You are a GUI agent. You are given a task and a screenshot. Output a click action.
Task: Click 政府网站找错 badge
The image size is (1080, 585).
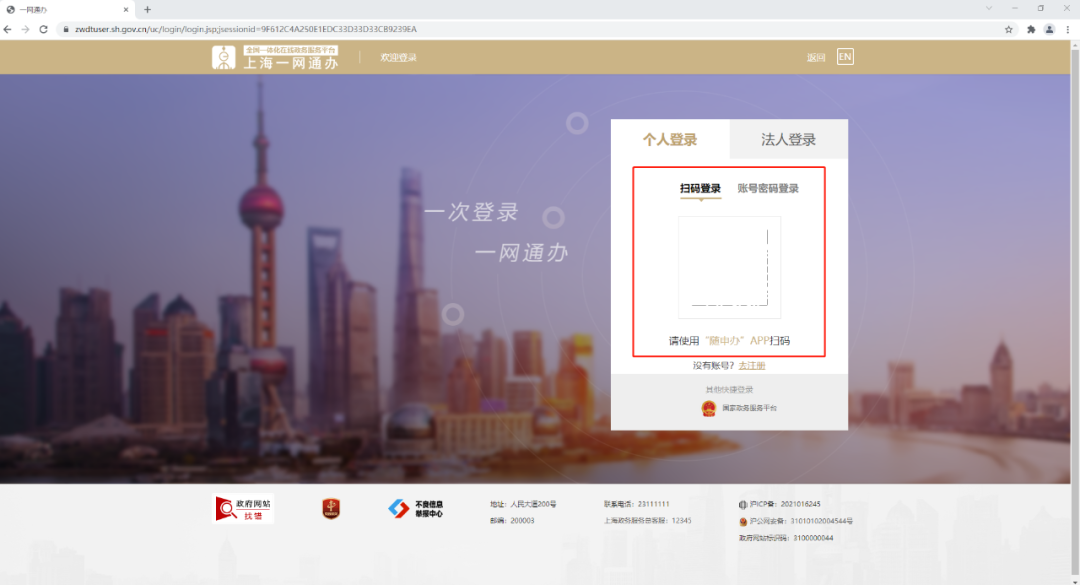[243, 509]
